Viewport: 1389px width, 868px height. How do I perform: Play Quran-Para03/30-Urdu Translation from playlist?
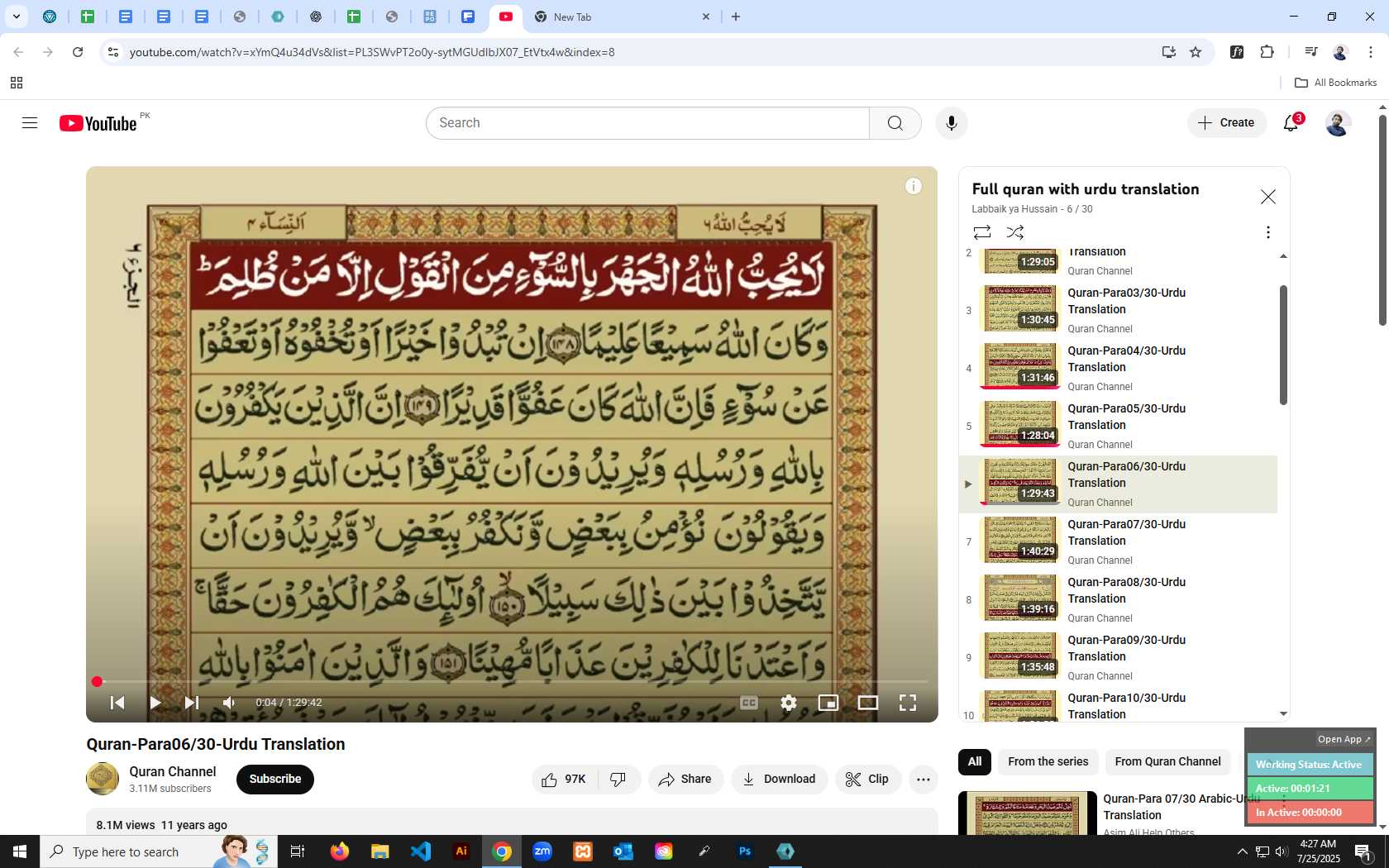pyautogui.click(x=1118, y=311)
